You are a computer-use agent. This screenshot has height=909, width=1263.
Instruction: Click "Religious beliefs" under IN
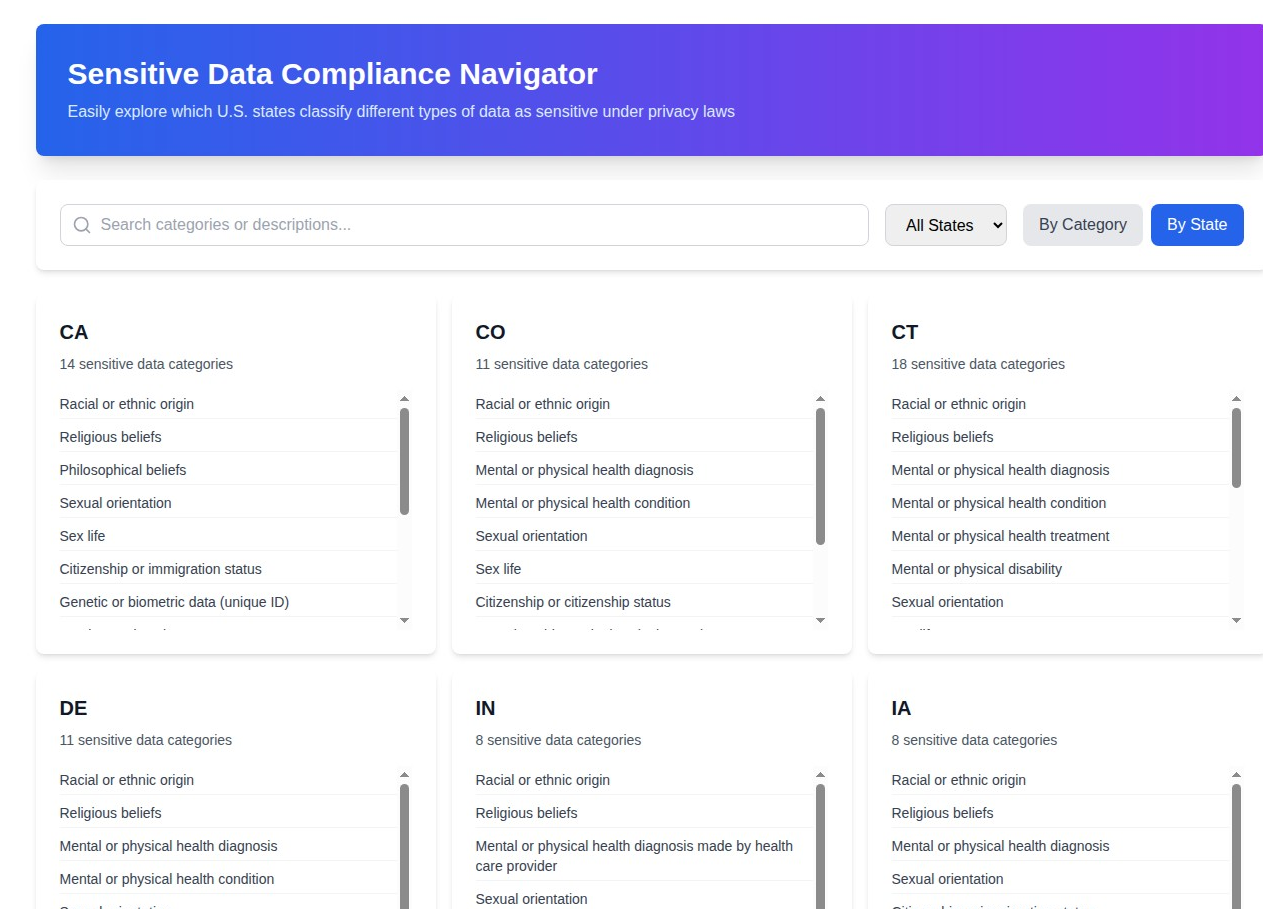pyautogui.click(x=526, y=812)
